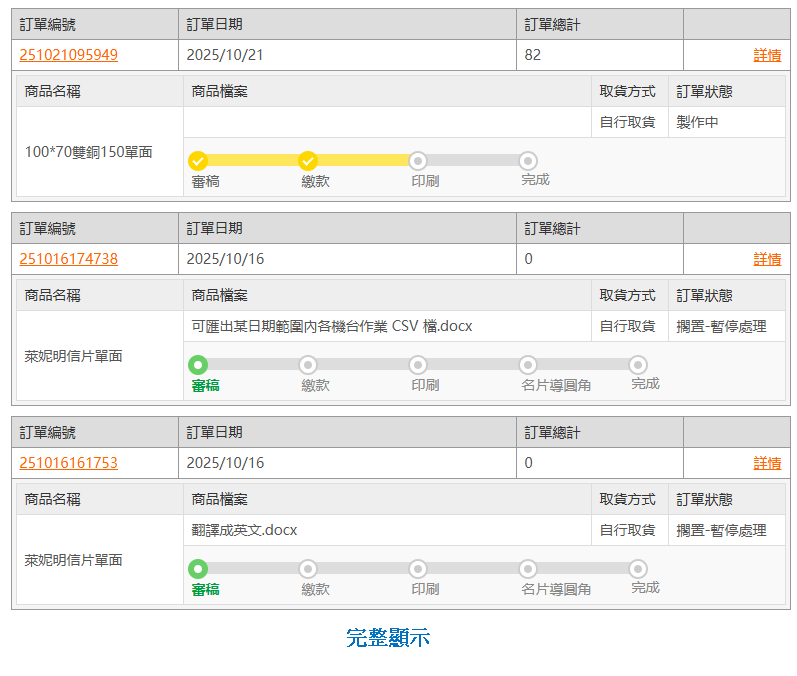This screenshot has width=797, height=676.
Task: View 詳情 for order 251016174738
Action: [x=766, y=259]
